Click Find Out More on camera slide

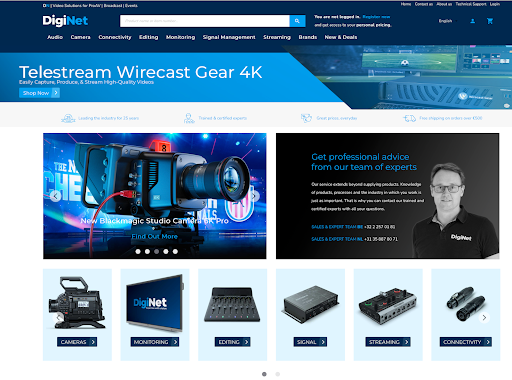coord(154,236)
